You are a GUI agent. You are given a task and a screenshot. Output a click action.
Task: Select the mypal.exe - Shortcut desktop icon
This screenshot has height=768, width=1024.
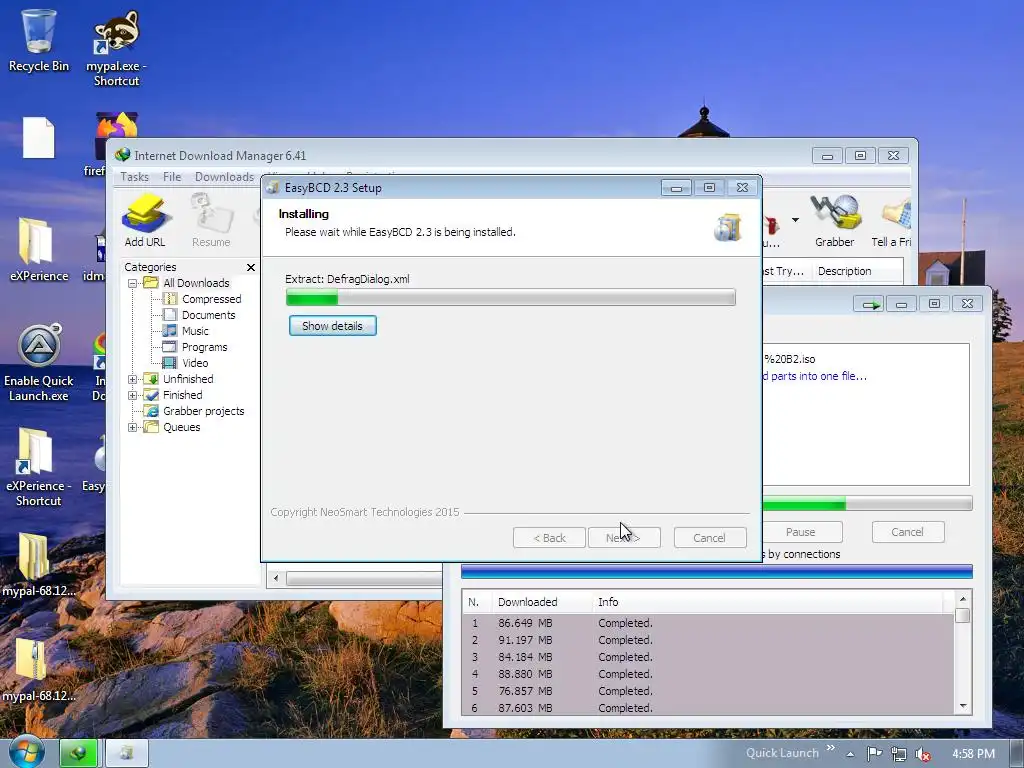tap(116, 48)
